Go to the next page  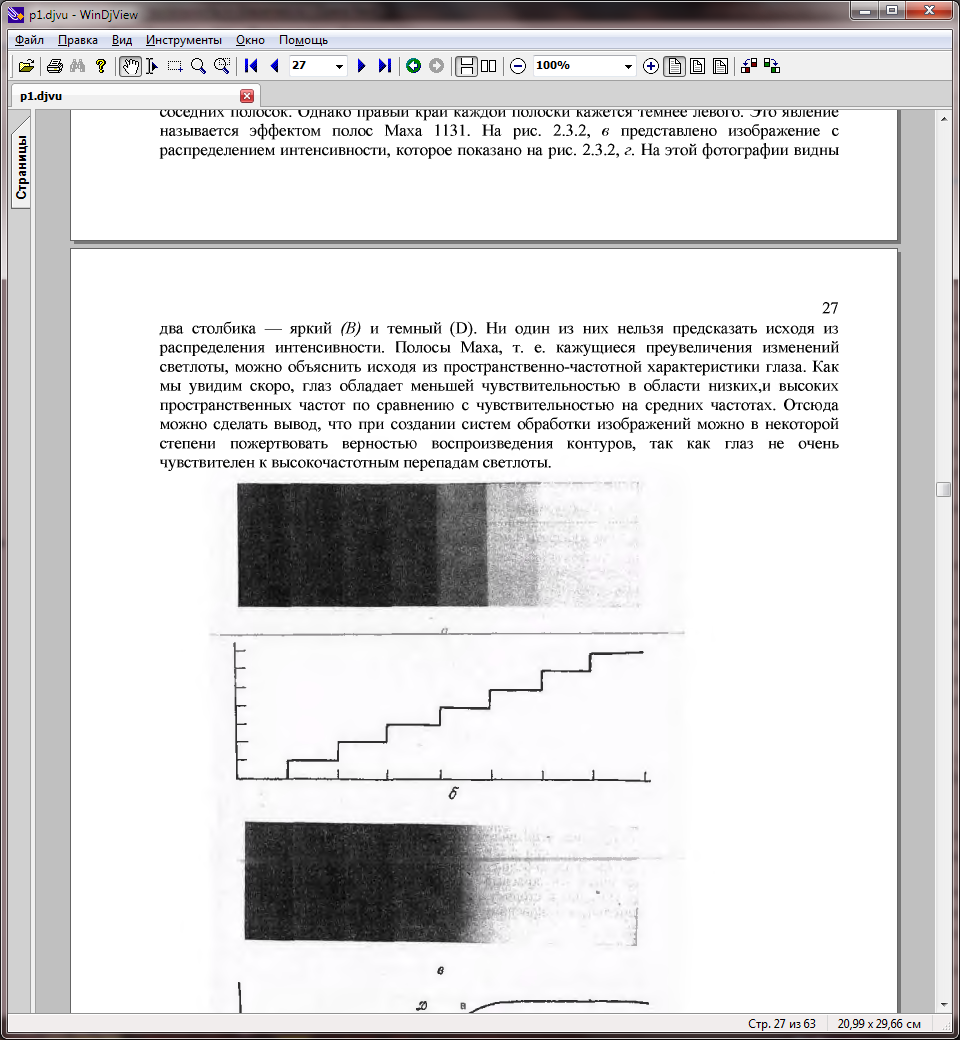(362, 66)
